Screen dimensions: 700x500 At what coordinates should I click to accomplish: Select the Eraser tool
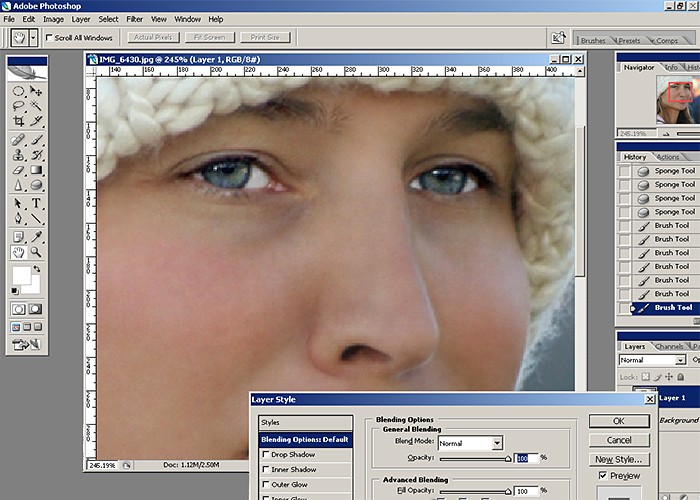click(18, 170)
